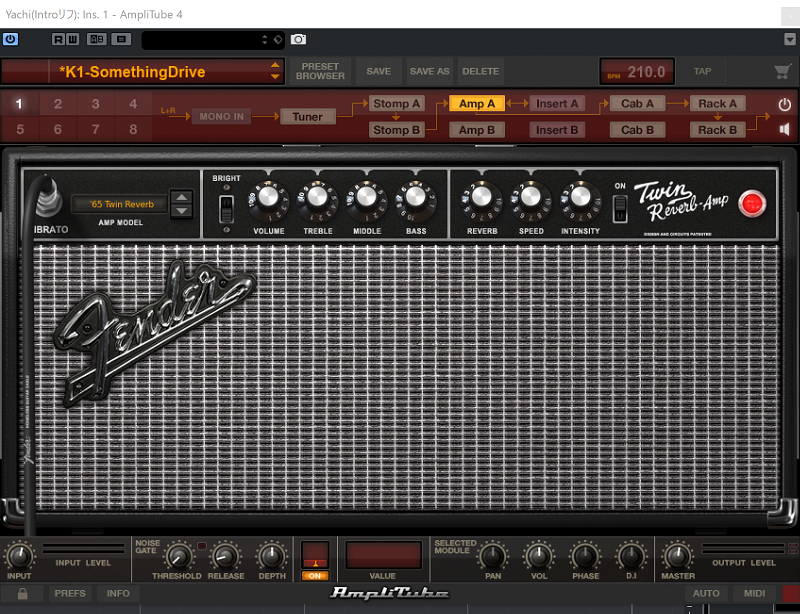Click the camera snapshot icon

298,39
